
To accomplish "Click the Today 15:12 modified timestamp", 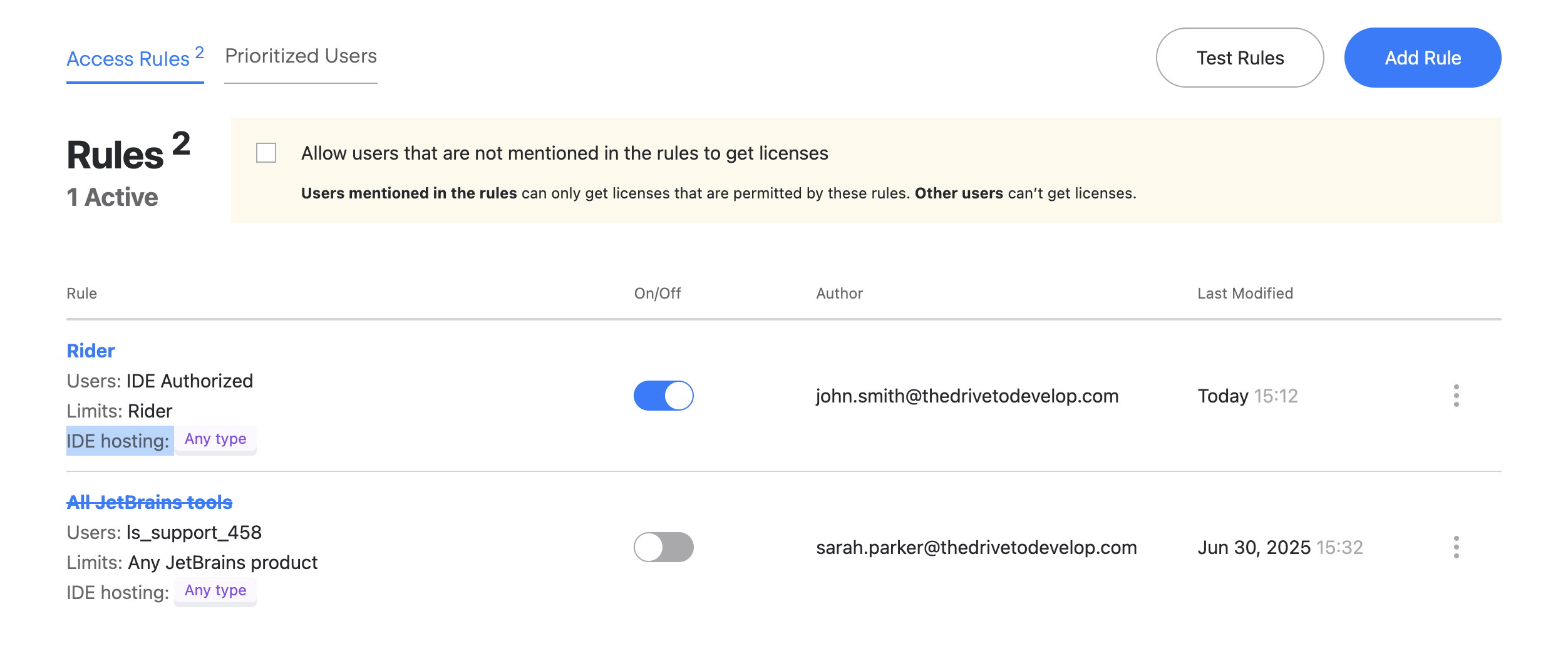I will click(x=1247, y=396).
